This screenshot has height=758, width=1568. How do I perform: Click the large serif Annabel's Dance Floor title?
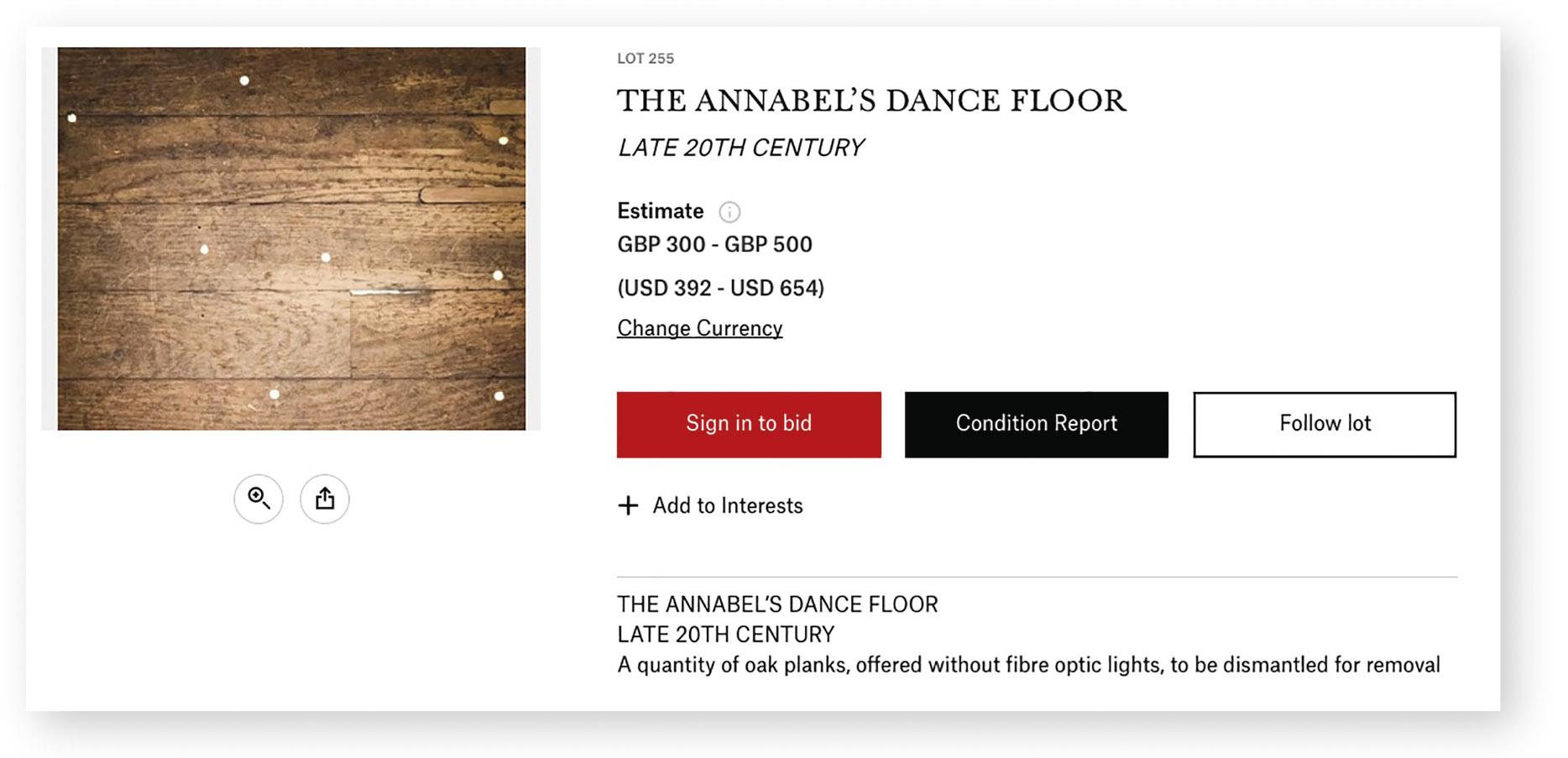click(x=871, y=102)
